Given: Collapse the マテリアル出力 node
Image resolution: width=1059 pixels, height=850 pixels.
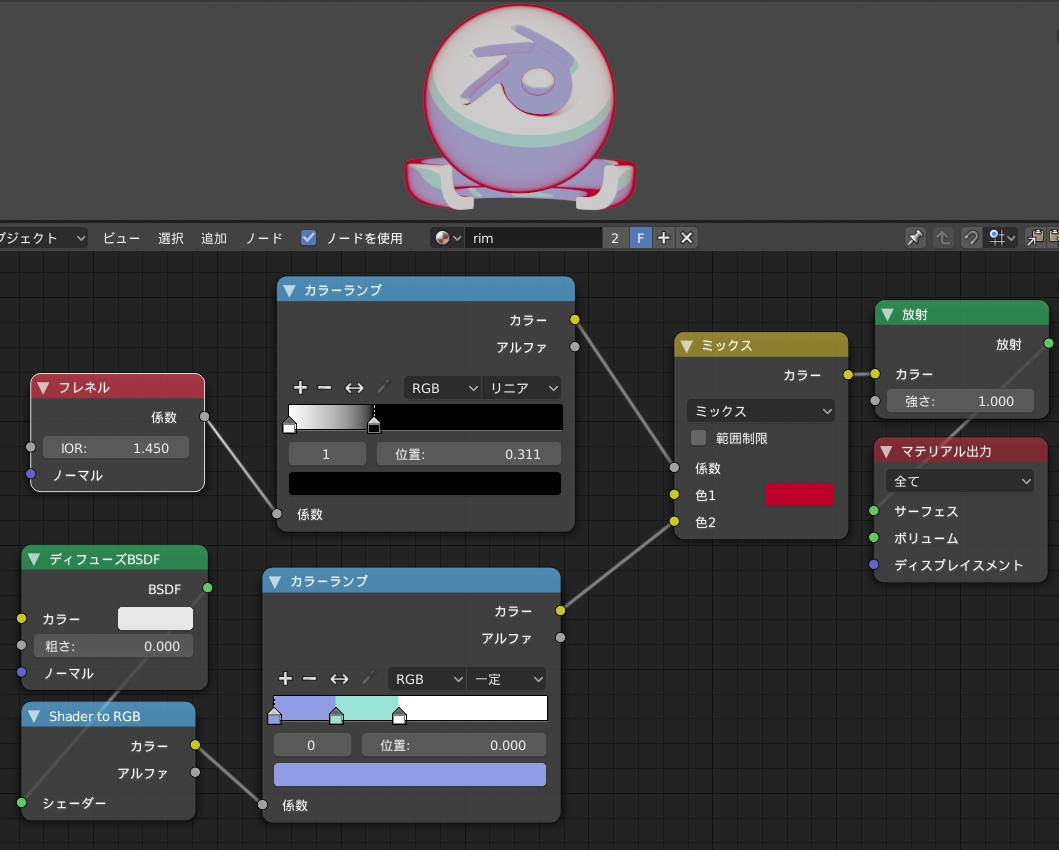Looking at the screenshot, I should (887, 451).
